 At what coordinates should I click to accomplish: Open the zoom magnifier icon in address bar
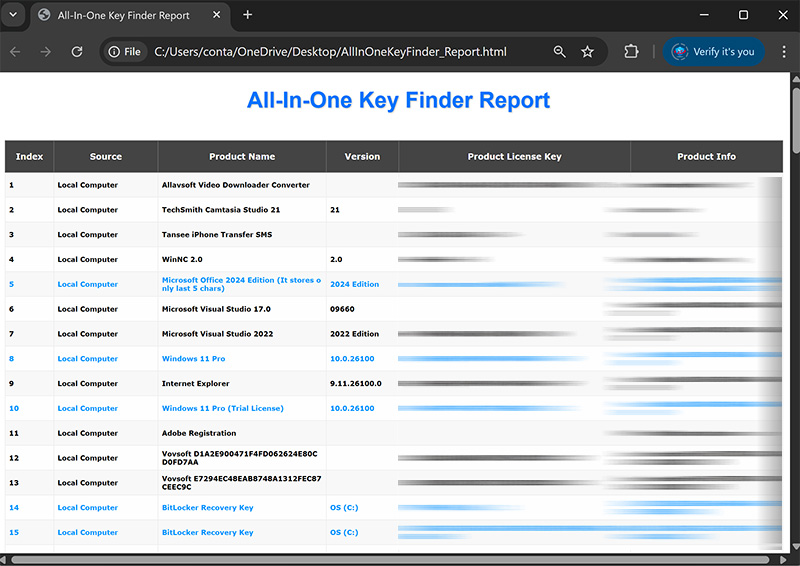click(x=560, y=52)
